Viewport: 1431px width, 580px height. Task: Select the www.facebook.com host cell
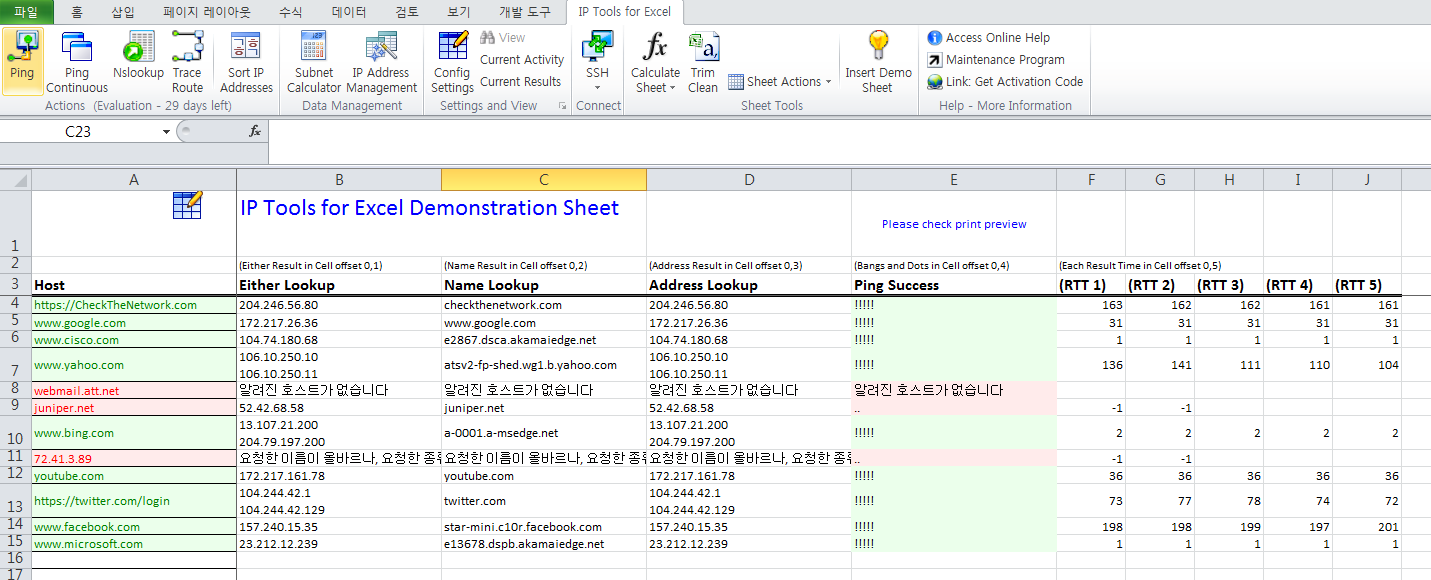(x=134, y=526)
